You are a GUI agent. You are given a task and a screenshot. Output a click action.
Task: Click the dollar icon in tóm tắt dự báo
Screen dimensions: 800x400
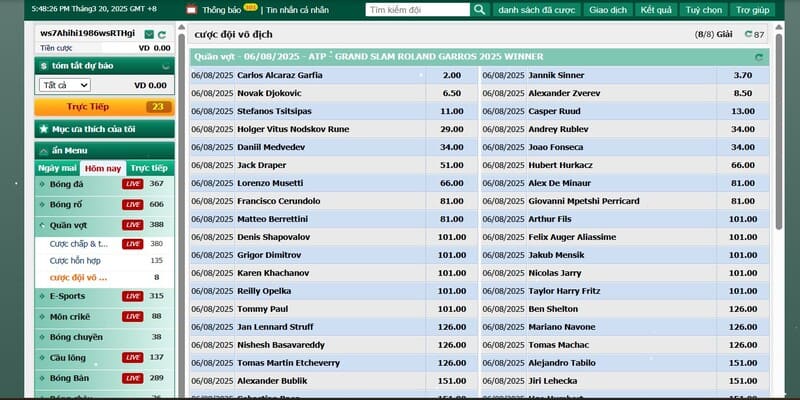click(44, 66)
